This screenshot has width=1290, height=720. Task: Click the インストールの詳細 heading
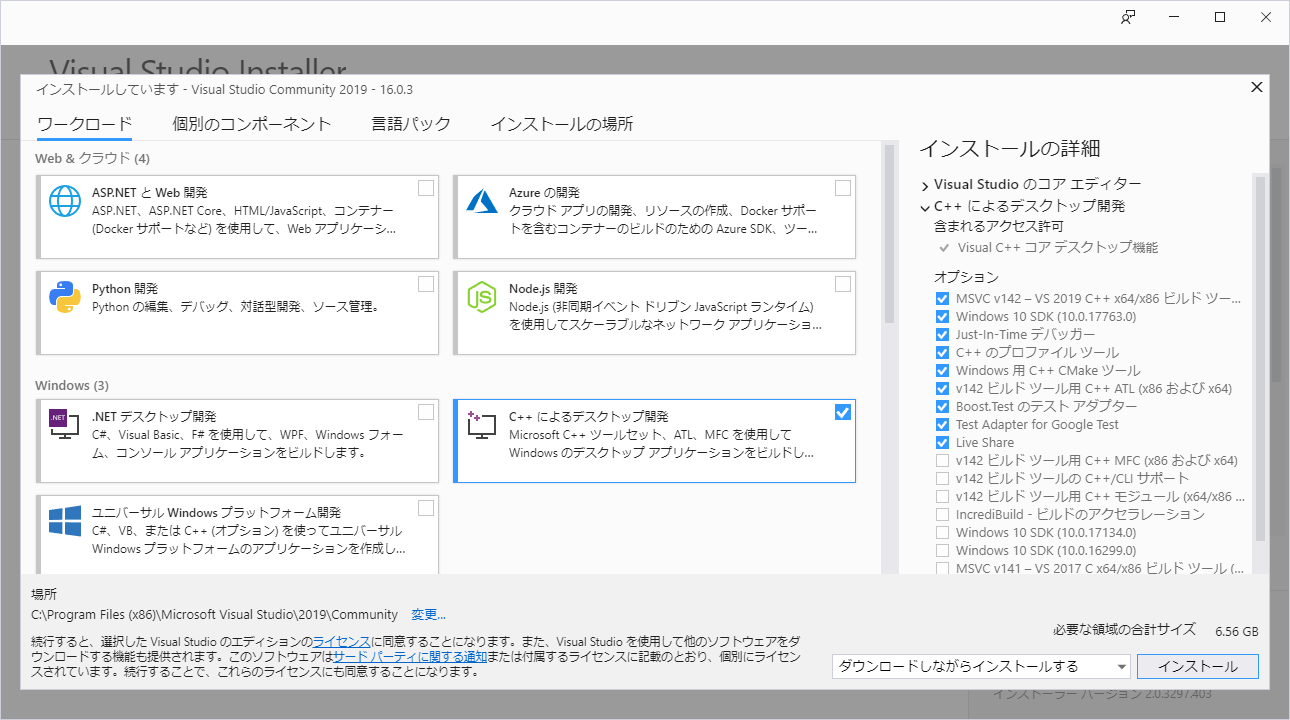[x=1009, y=149]
